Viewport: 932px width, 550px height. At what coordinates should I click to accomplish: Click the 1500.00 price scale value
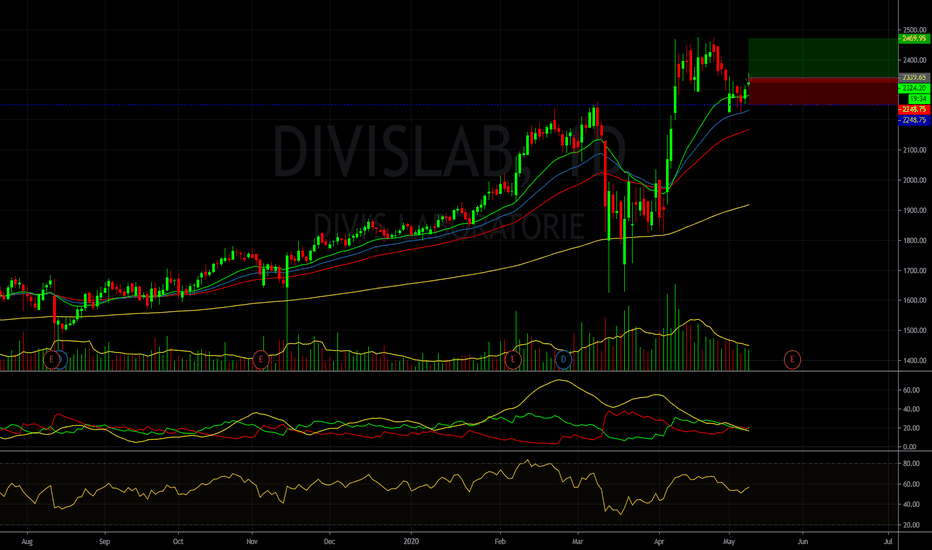915,331
